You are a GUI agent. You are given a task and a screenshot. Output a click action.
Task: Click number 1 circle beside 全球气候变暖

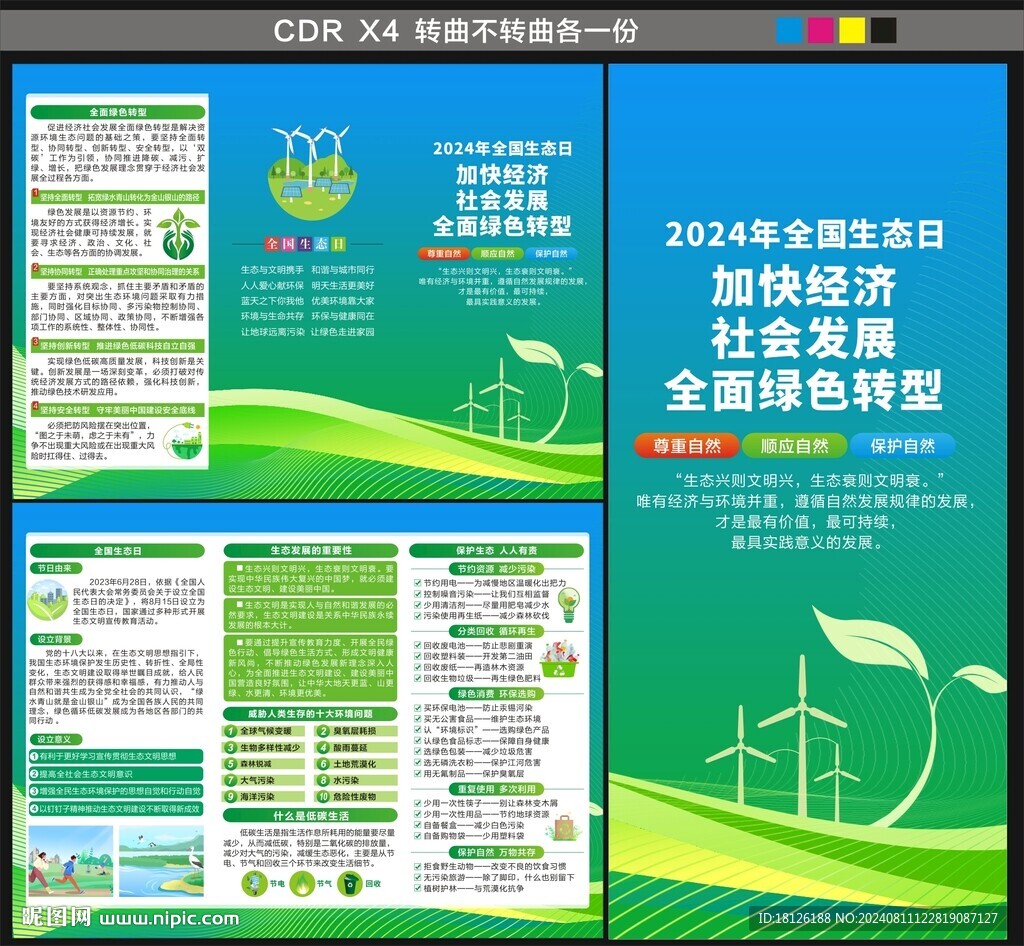231,731
